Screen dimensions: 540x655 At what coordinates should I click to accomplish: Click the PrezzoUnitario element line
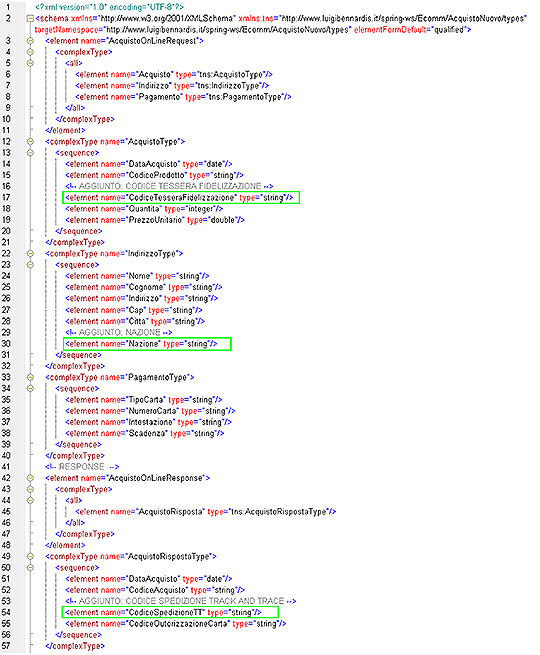[155, 220]
